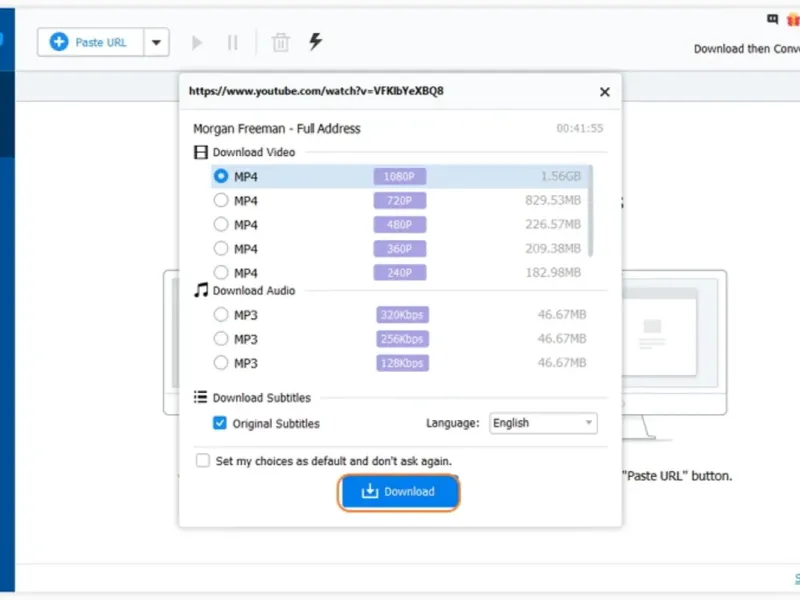The image size is (800, 600).
Task: Uncheck Original Subtitles checkbox
Action: (x=220, y=423)
